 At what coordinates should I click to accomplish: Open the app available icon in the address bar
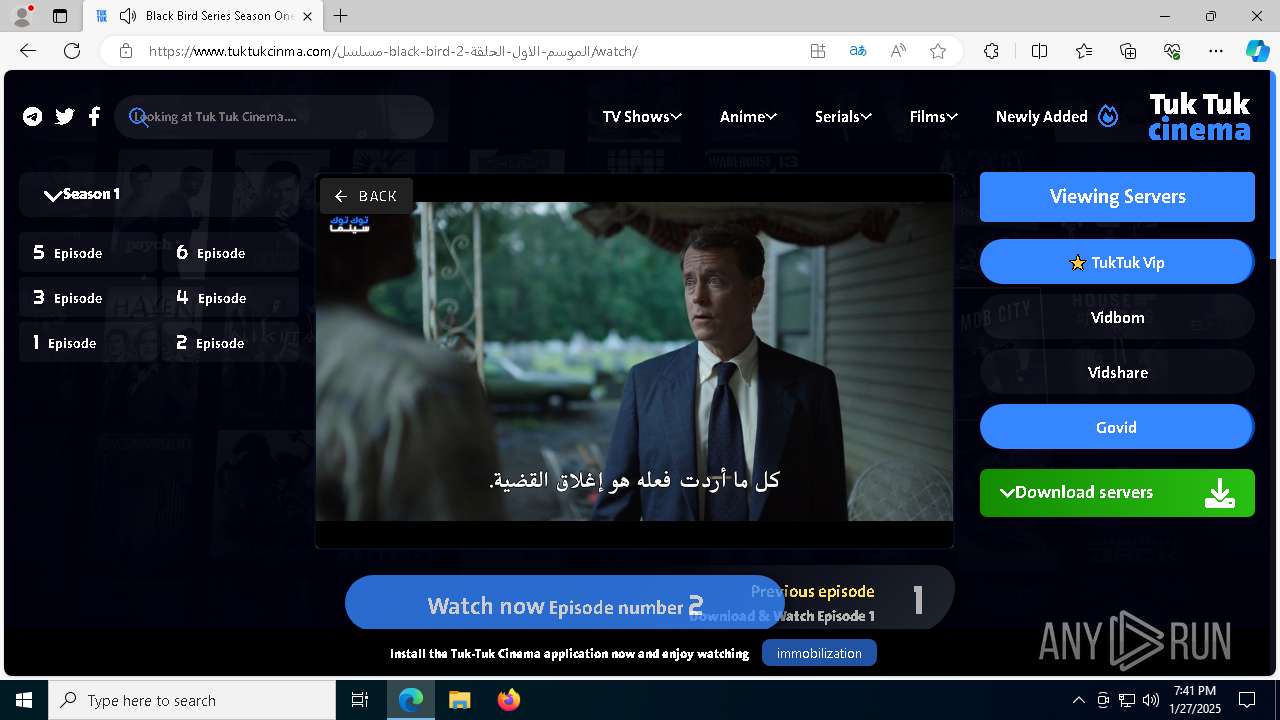(818, 51)
